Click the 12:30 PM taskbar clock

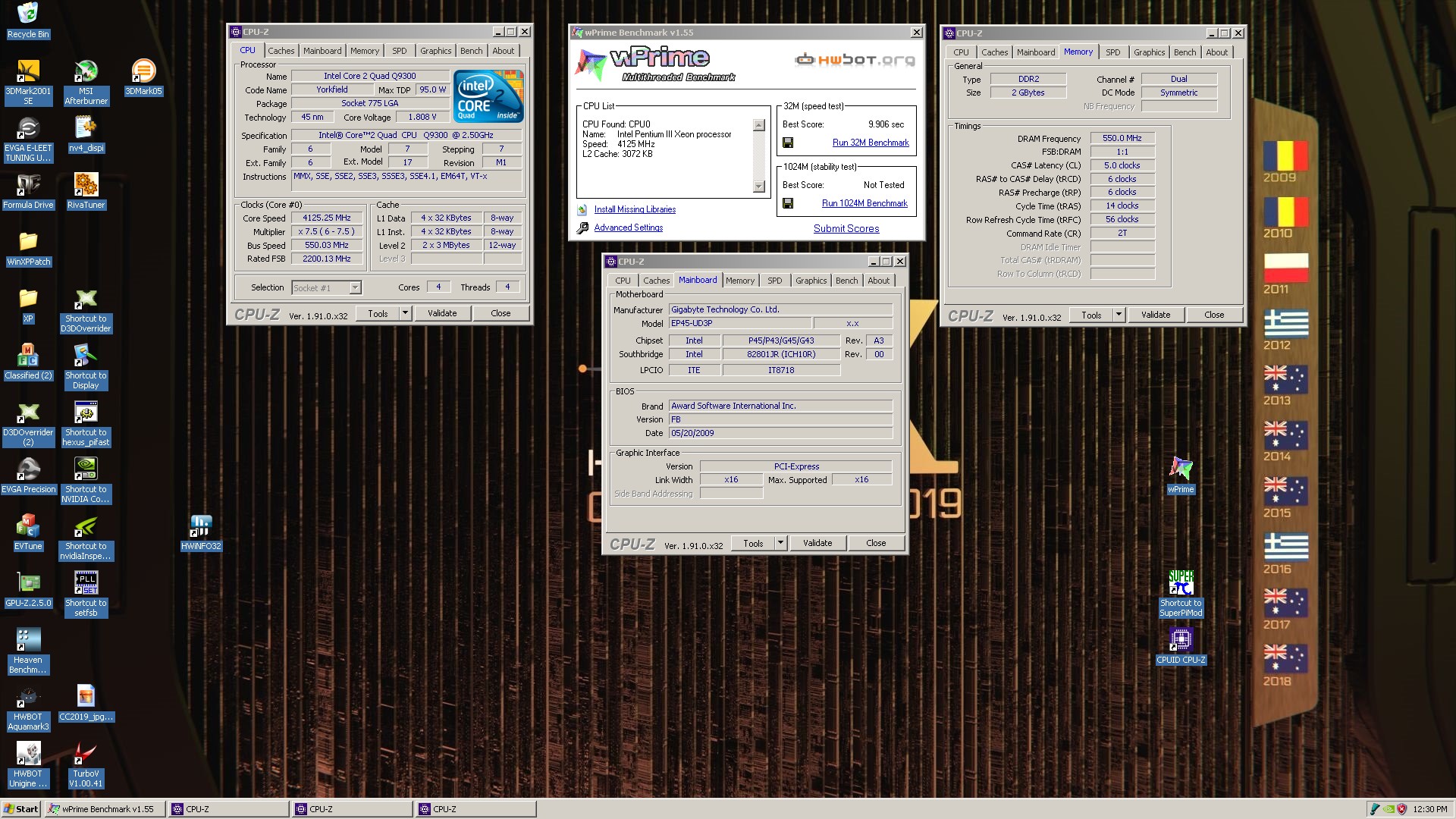(1429, 809)
